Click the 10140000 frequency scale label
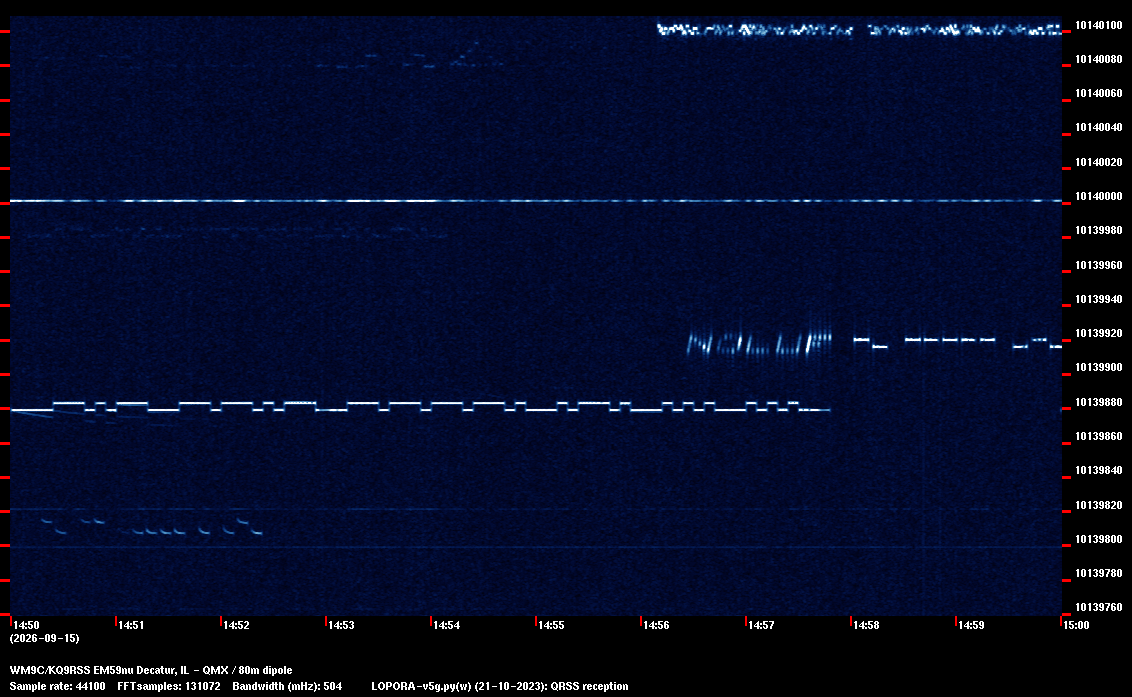The width and height of the screenshot is (1132, 697). (1099, 196)
